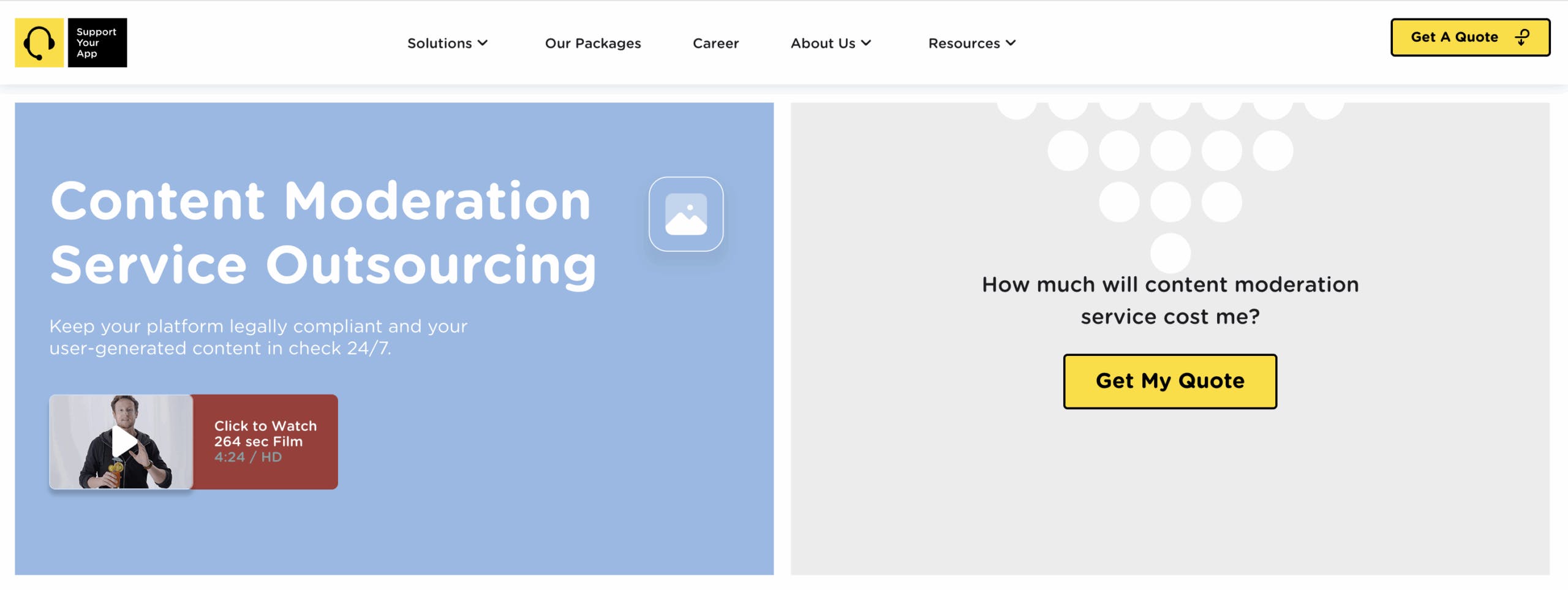
Task: Go to the Career page
Action: pyautogui.click(x=715, y=43)
